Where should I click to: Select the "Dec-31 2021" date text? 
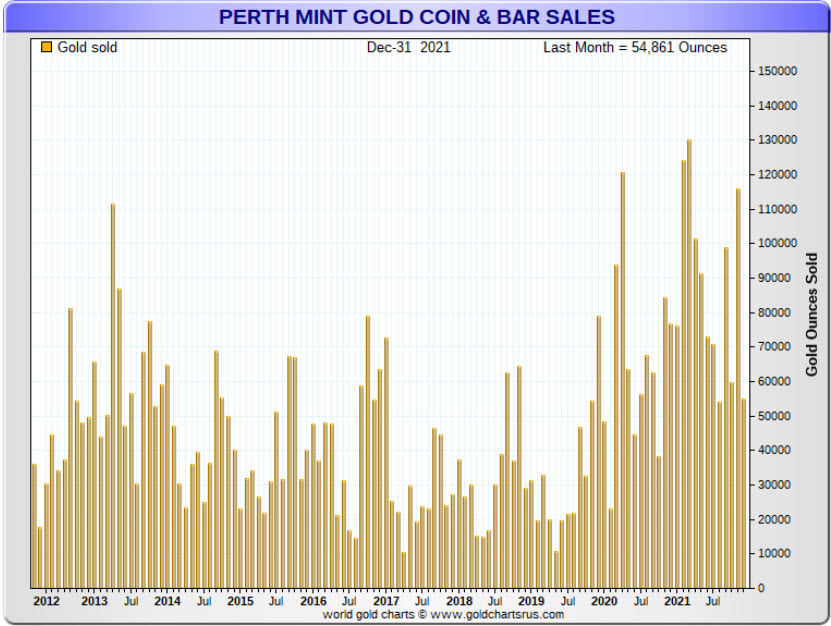(x=409, y=47)
